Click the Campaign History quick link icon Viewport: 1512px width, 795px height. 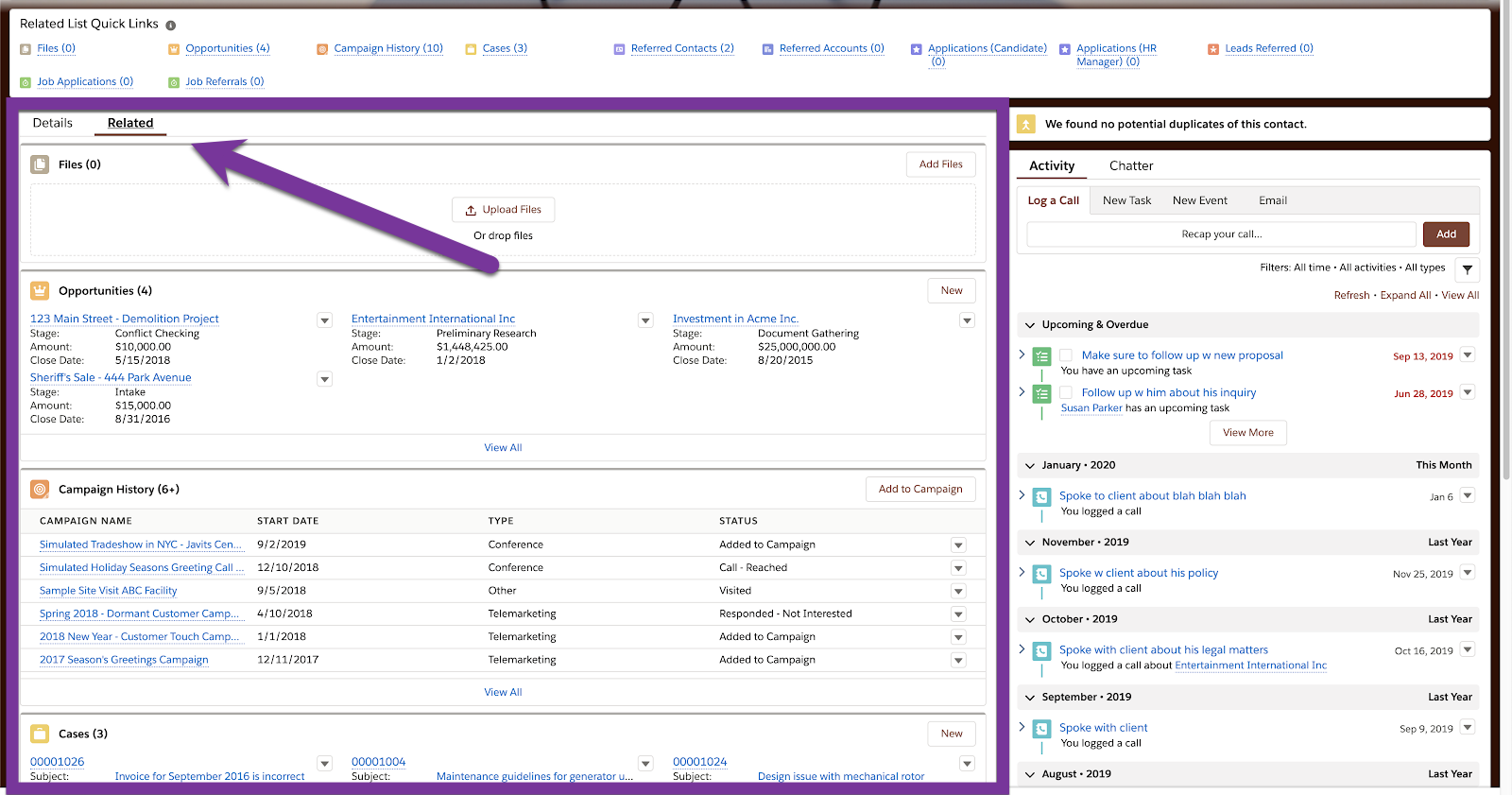pyautogui.click(x=322, y=49)
